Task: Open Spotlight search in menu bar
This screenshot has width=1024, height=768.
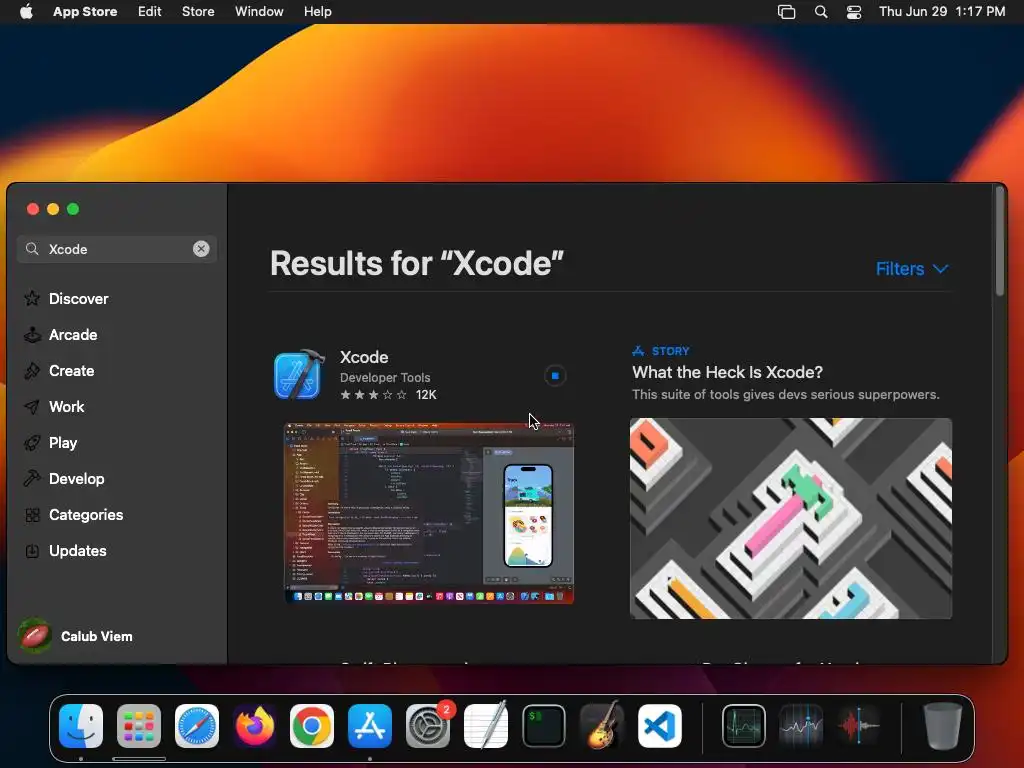Action: point(821,12)
